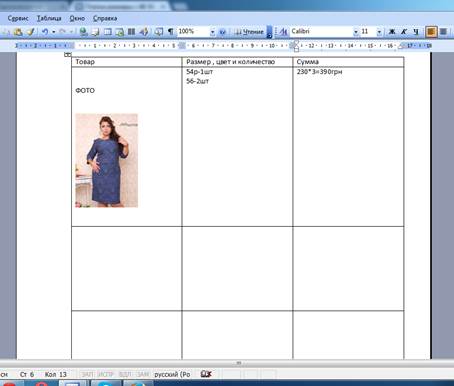This screenshot has height=386, width=454.
Task: Click the spelling check book icon
Action: click(x=206, y=374)
